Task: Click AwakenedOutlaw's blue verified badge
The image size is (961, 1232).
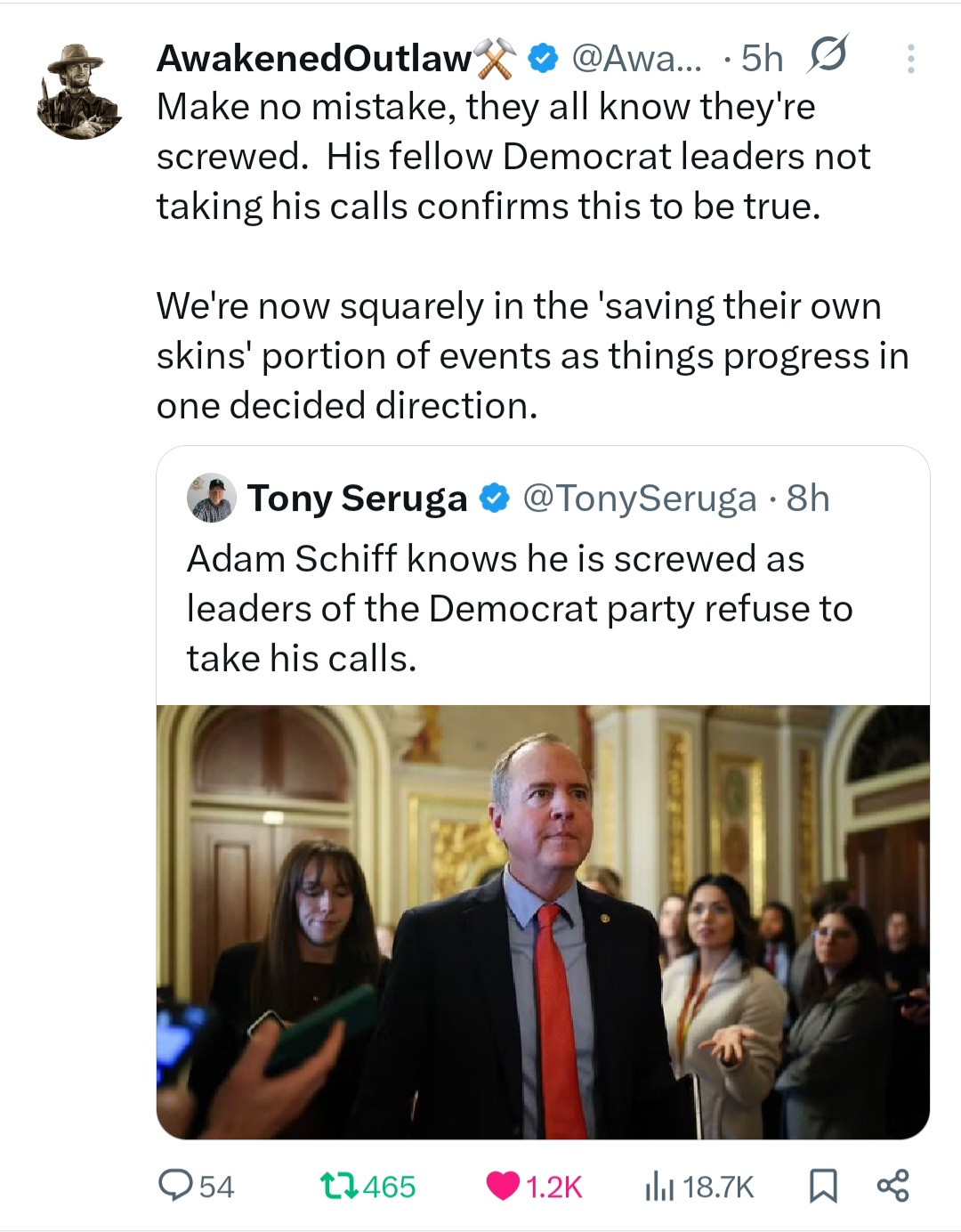Action: click(x=542, y=59)
